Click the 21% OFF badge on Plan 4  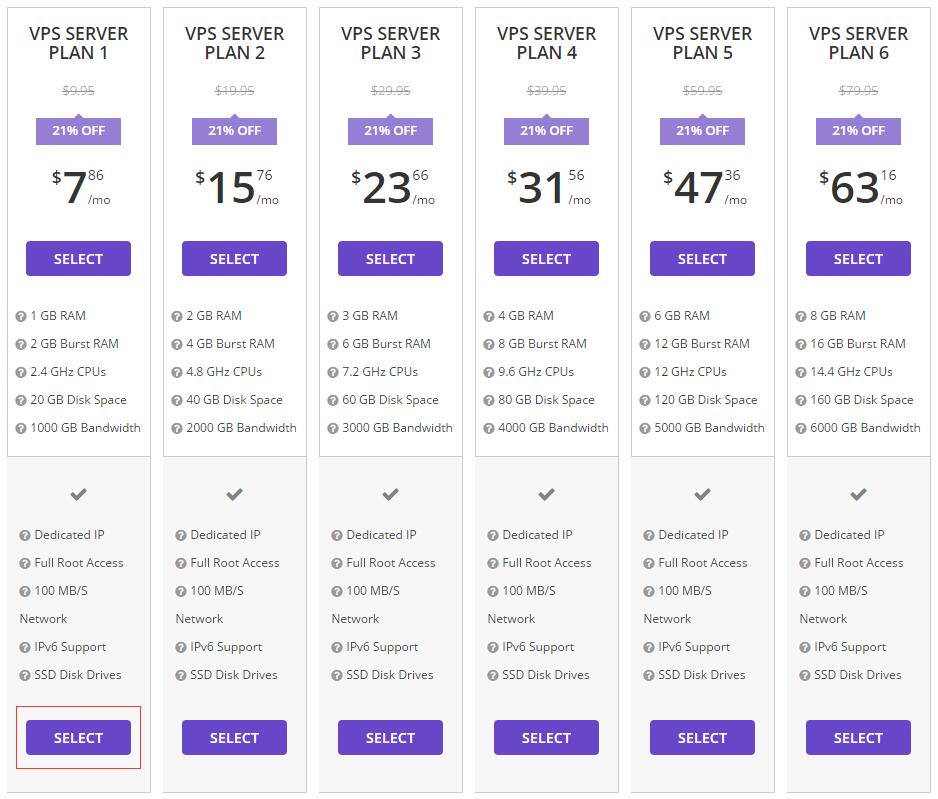coord(546,130)
